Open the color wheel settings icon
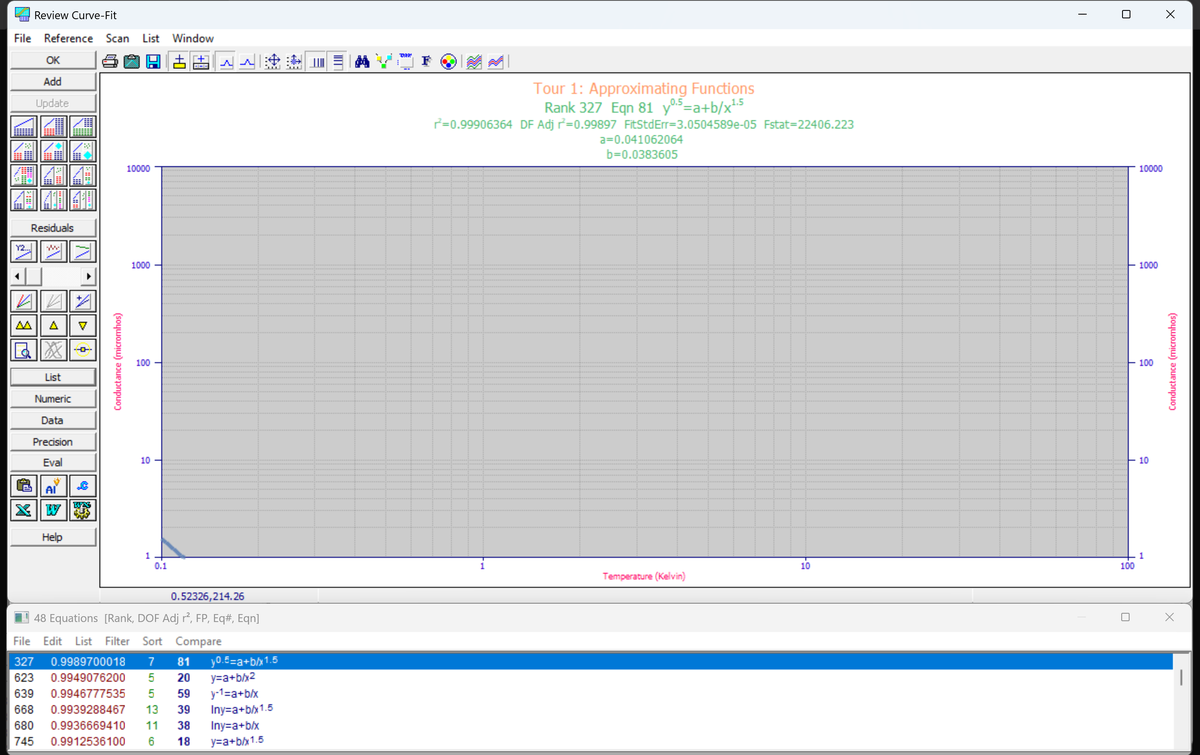The image size is (1200, 755). click(449, 62)
